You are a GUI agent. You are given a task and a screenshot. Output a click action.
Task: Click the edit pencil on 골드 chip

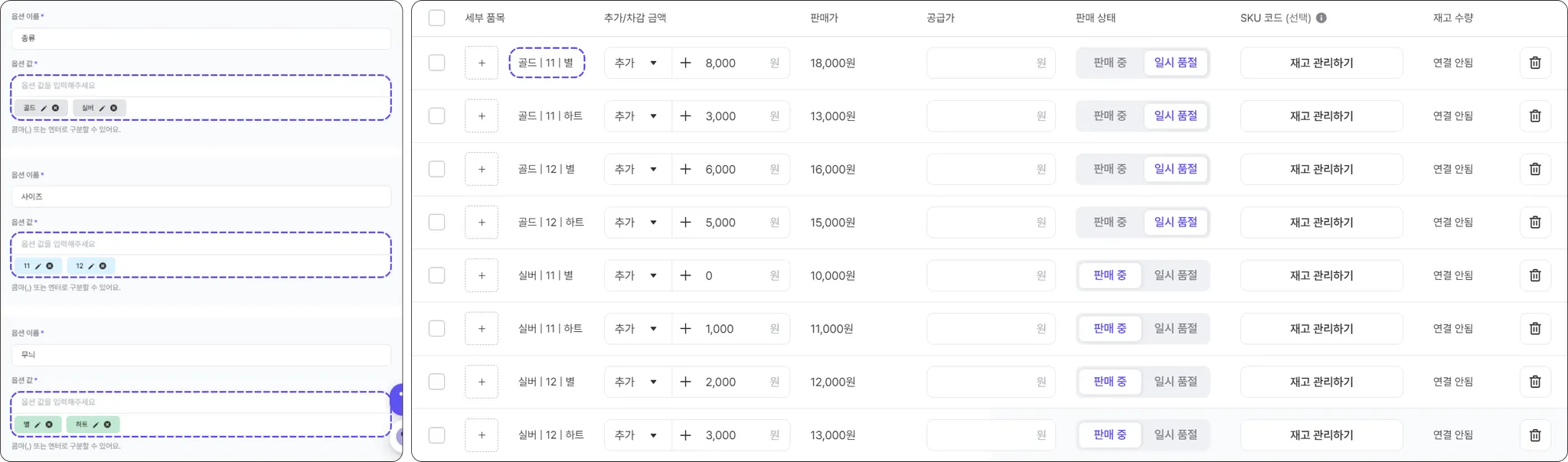pyautogui.click(x=44, y=109)
